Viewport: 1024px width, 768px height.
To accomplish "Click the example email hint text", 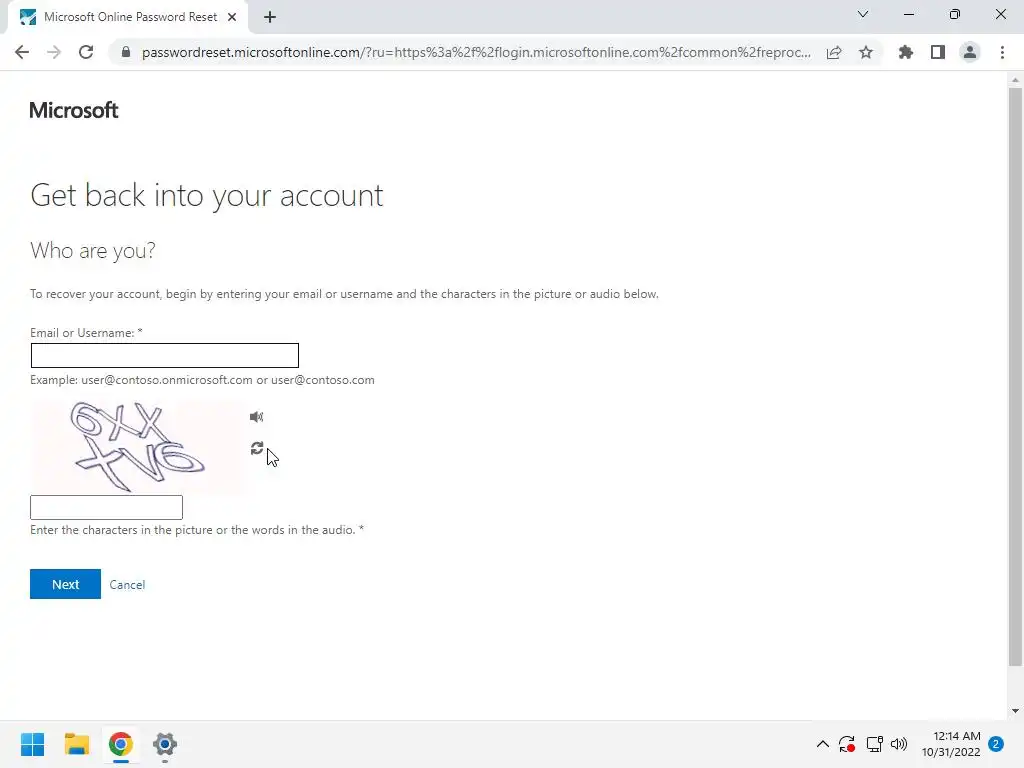I will (202, 380).
